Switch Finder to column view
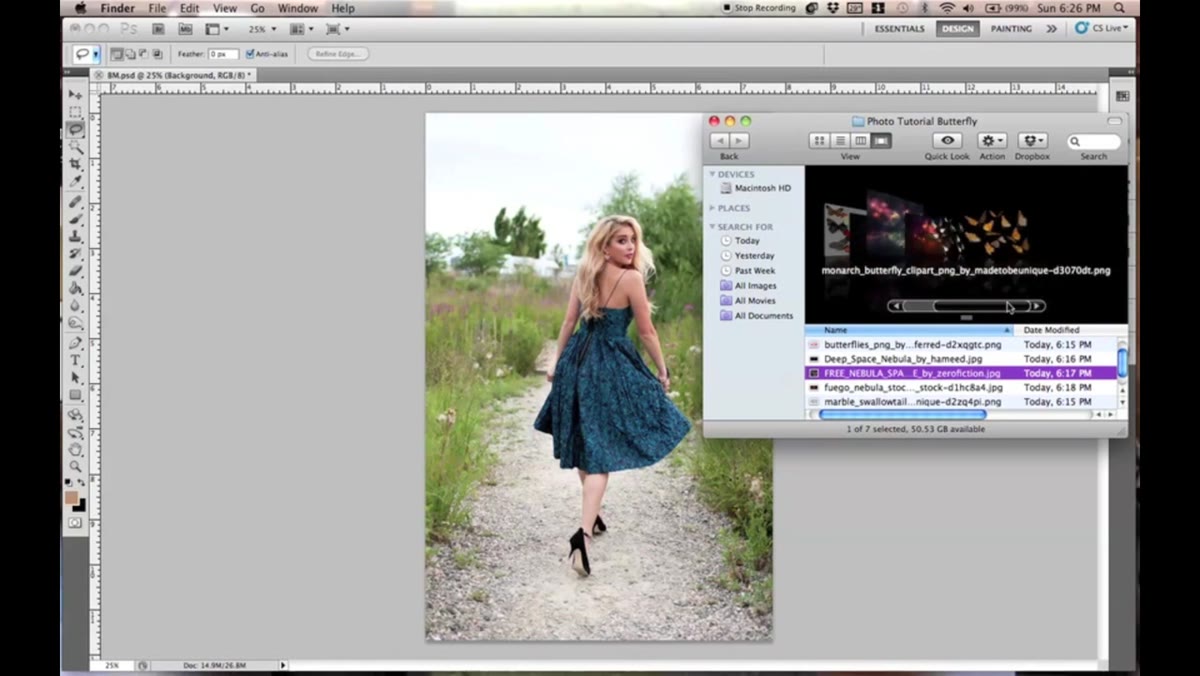The width and height of the screenshot is (1200, 676). tap(860, 141)
